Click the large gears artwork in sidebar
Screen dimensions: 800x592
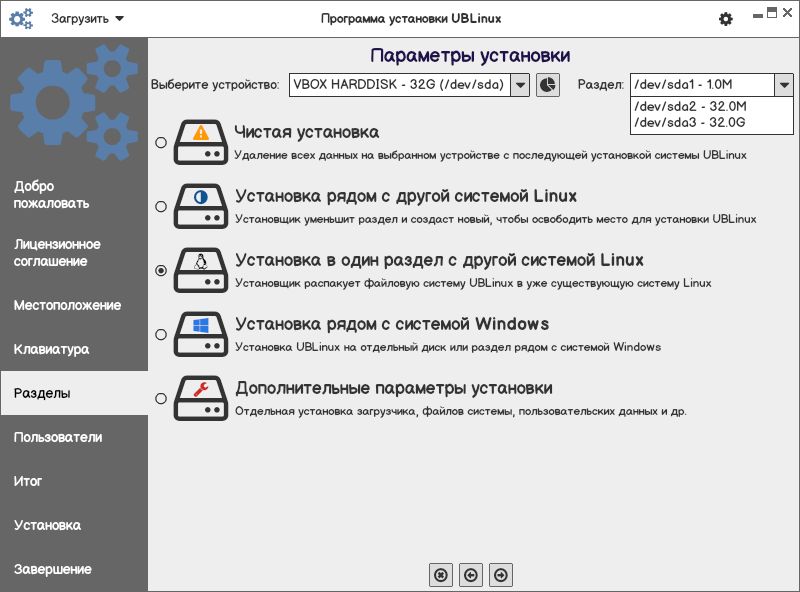tap(74, 102)
